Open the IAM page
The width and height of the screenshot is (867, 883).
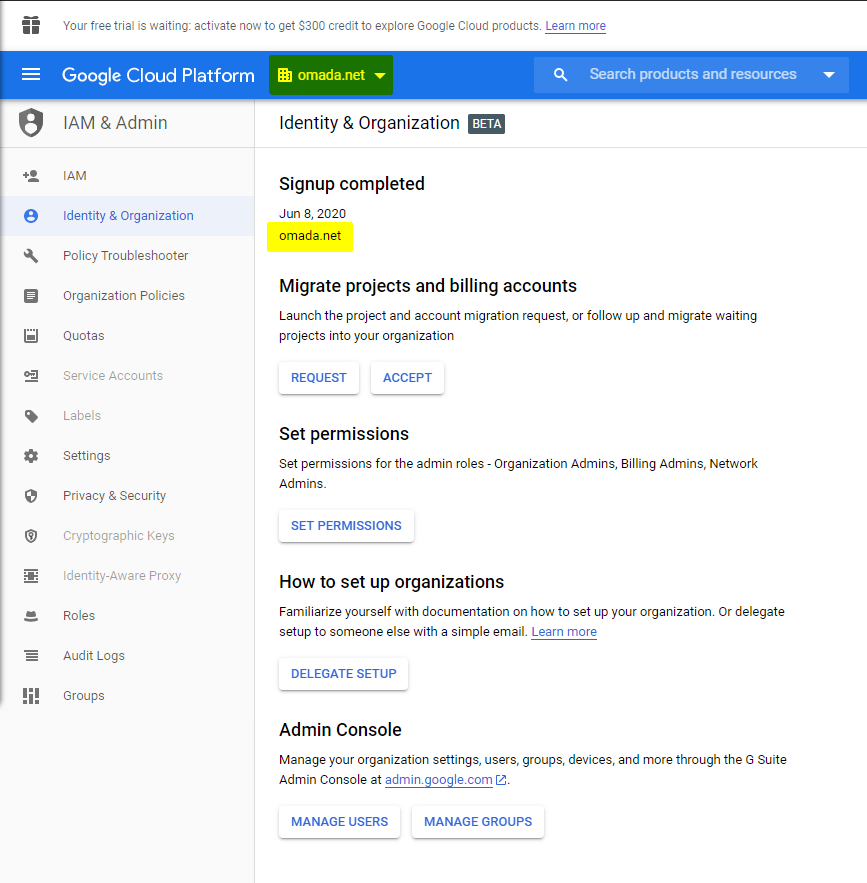(x=127, y=176)
